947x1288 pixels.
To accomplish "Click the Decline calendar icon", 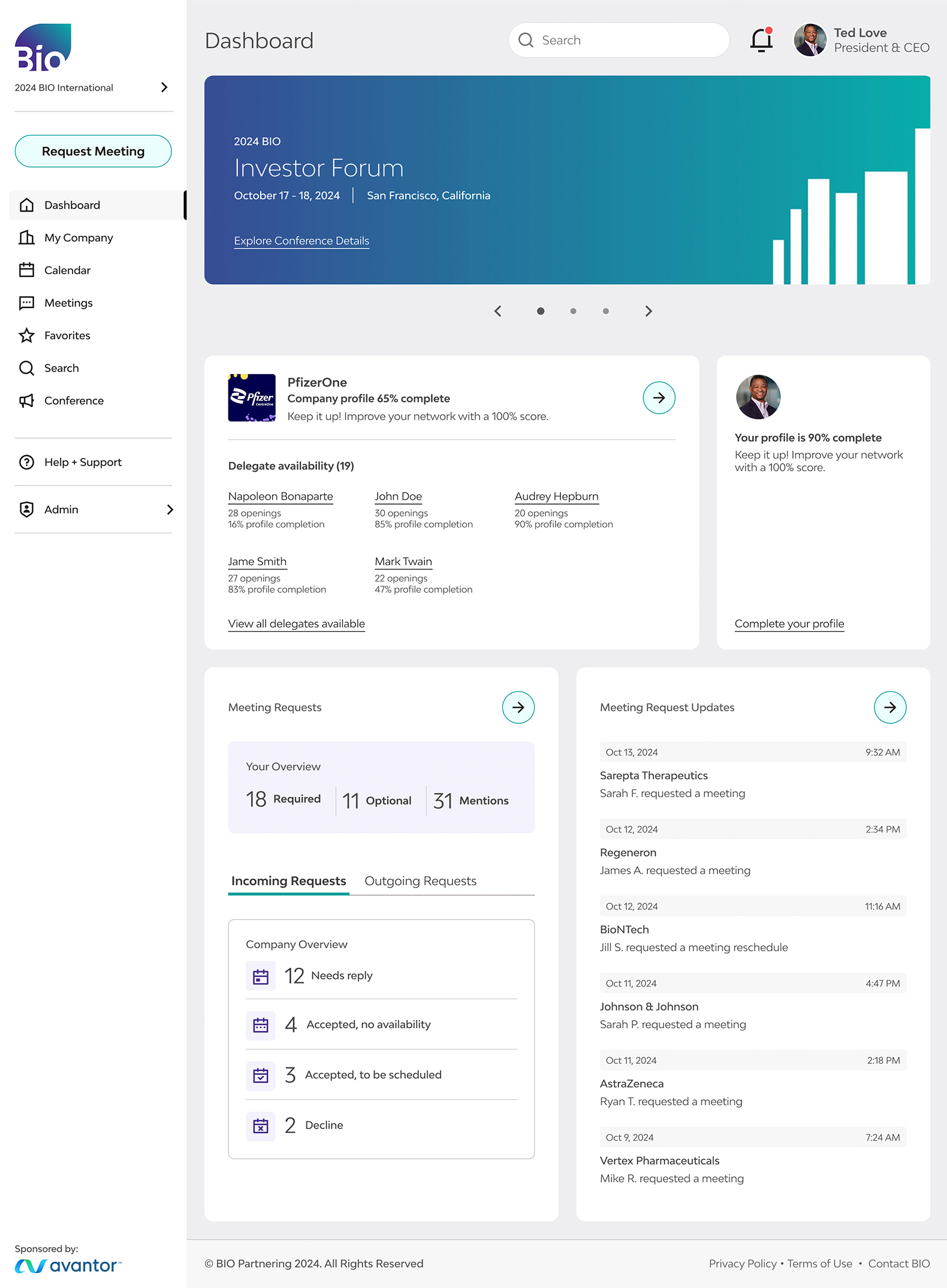I will click(x=261, y=1126).
